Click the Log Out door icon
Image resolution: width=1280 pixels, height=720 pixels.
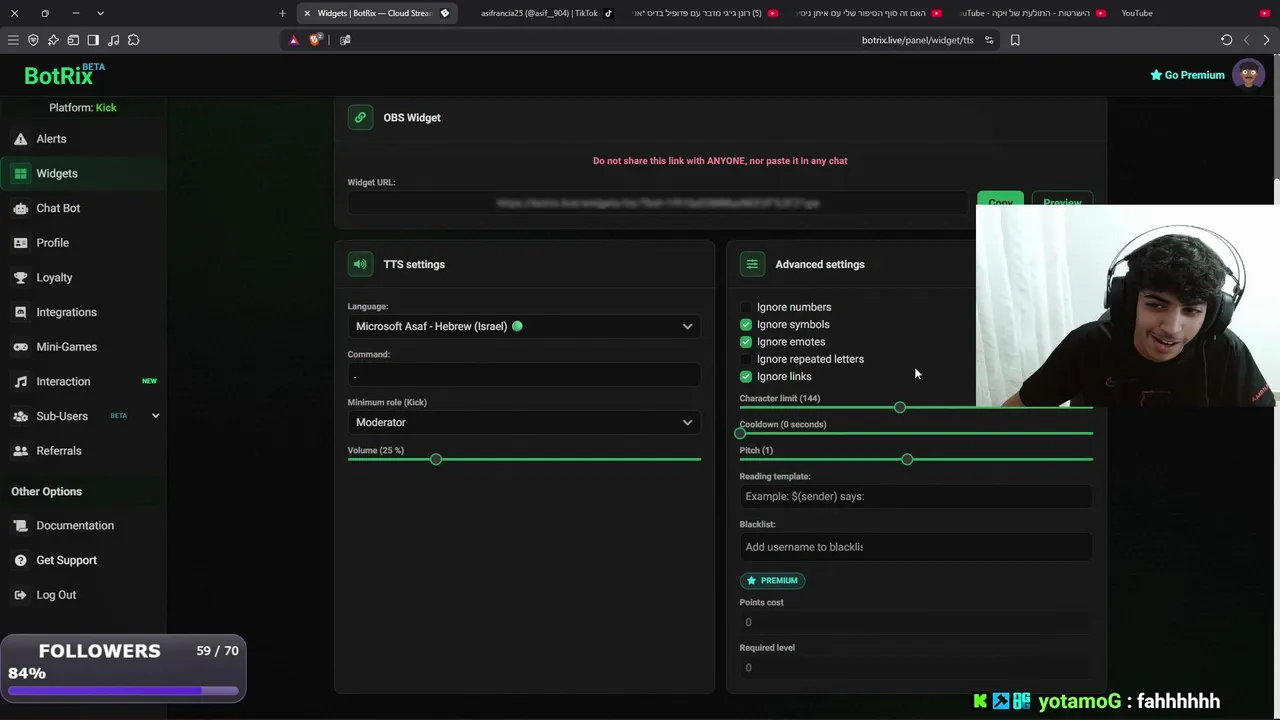click(x=20, y=595)
